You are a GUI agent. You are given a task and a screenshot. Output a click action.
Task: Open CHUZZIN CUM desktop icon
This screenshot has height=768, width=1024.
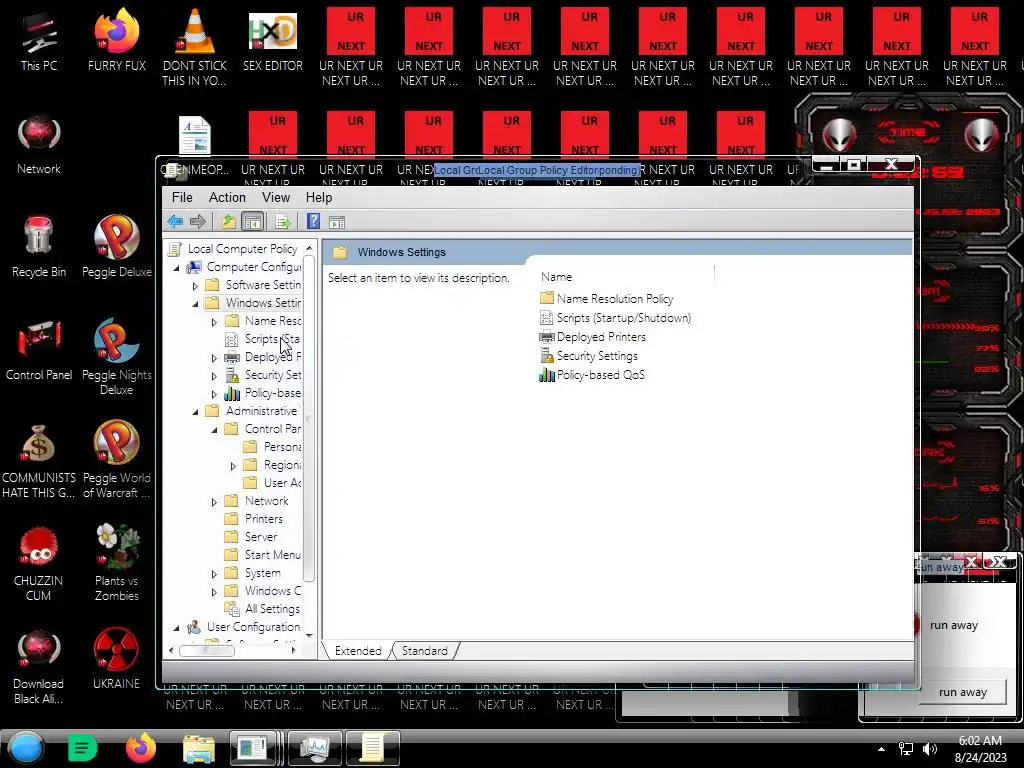pos(39,562)
